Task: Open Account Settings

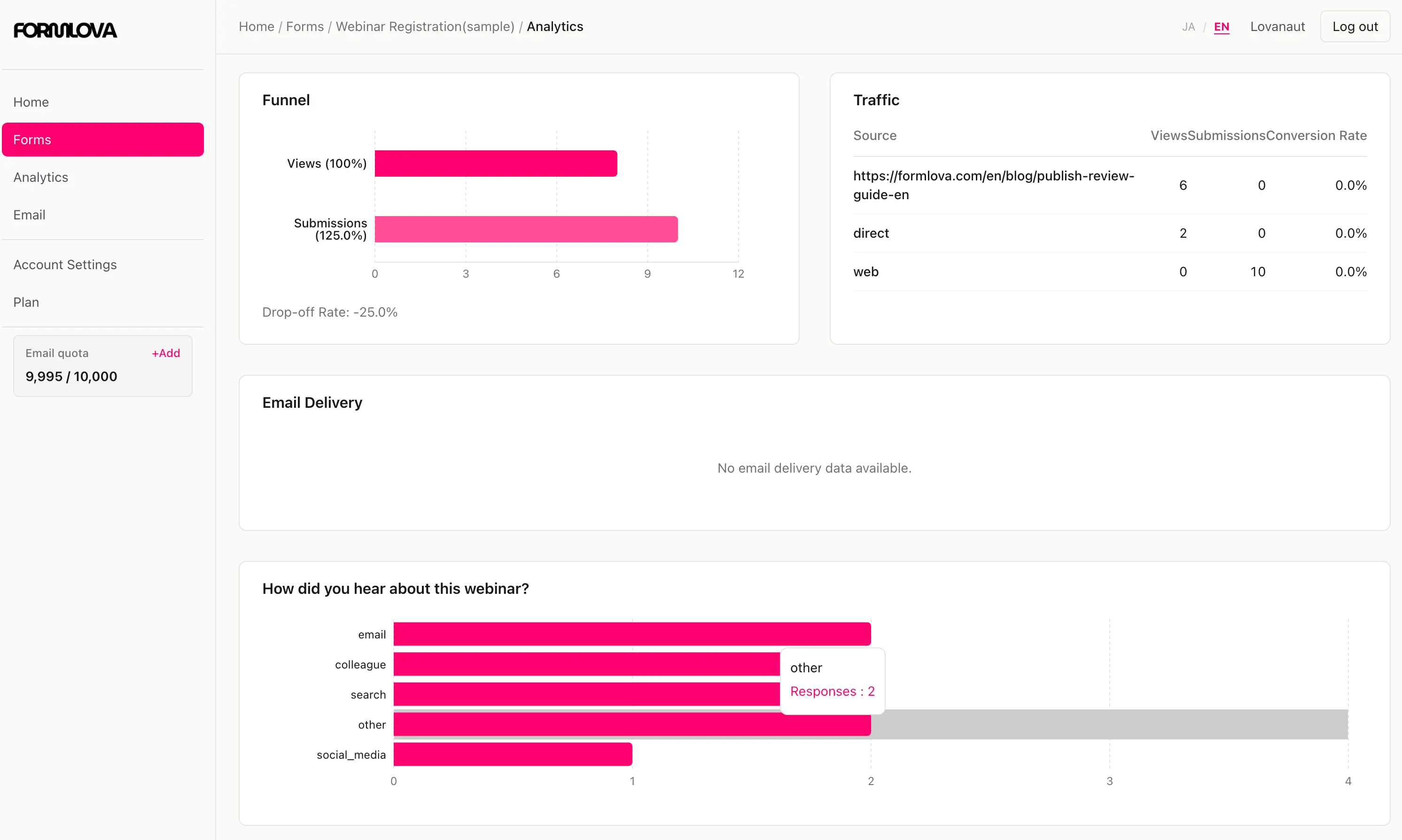Action: click(65, 264)
